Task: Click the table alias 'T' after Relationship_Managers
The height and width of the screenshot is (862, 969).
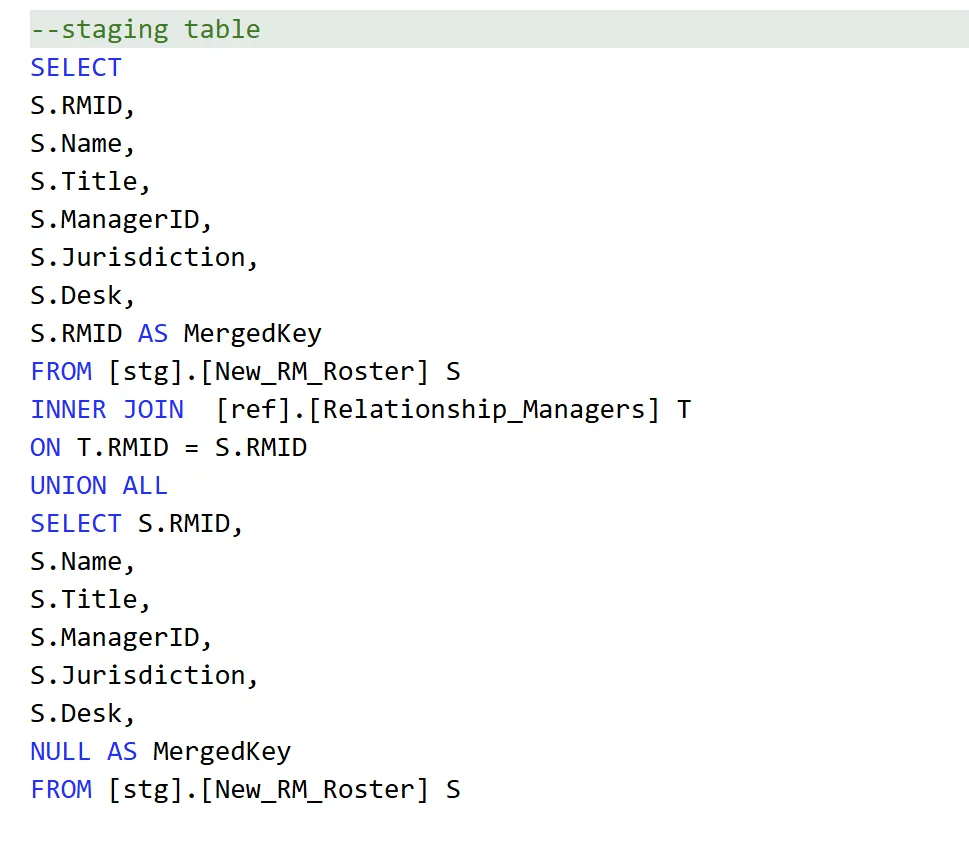Action: coord(684,410)
